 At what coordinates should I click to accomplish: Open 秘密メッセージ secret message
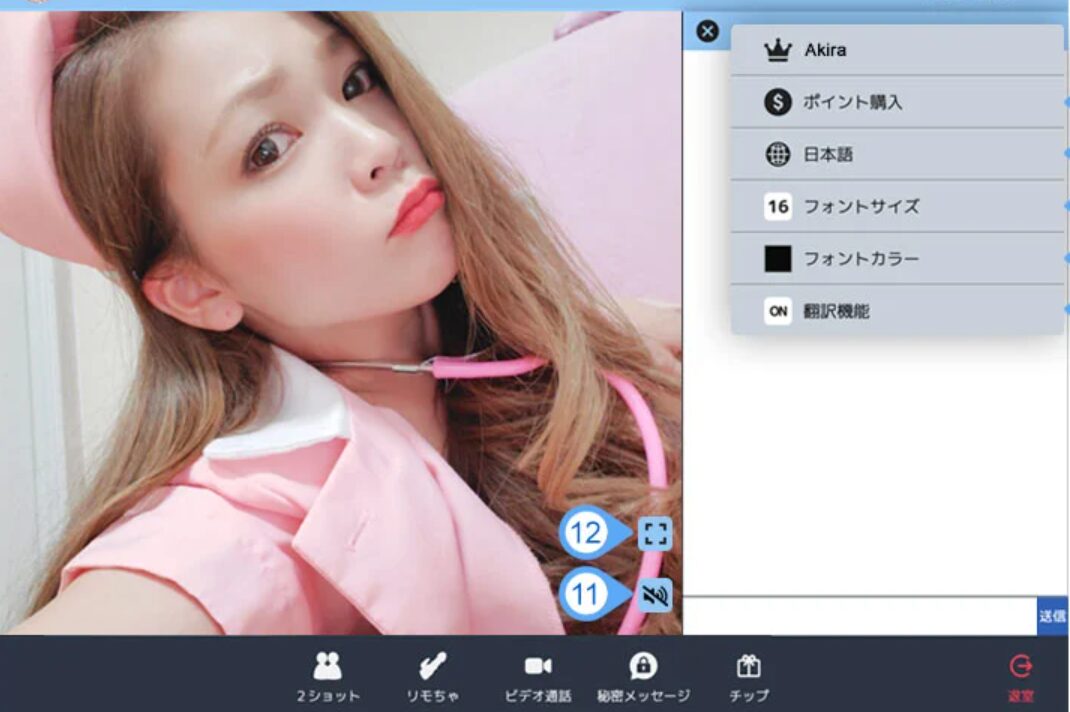(643, 676)
